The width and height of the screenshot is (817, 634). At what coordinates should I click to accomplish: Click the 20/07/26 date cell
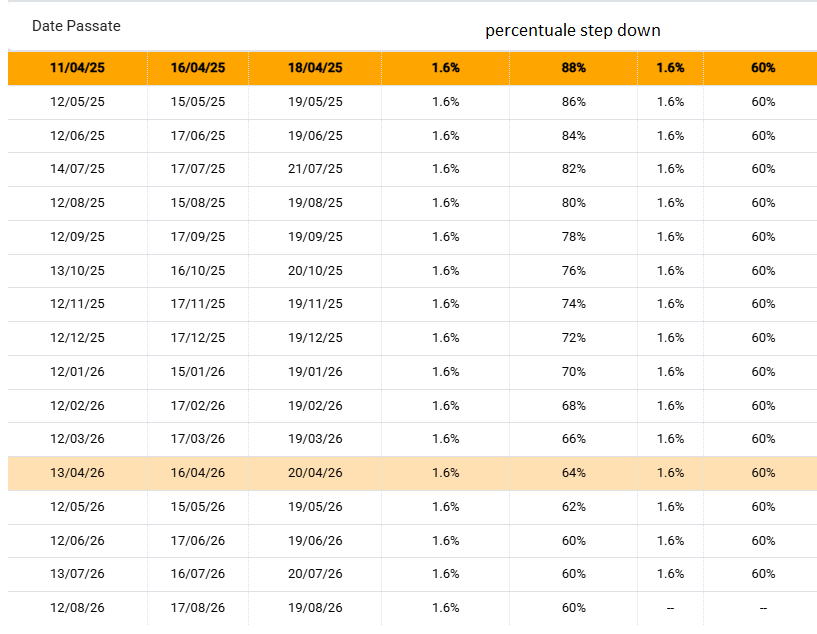315,574
